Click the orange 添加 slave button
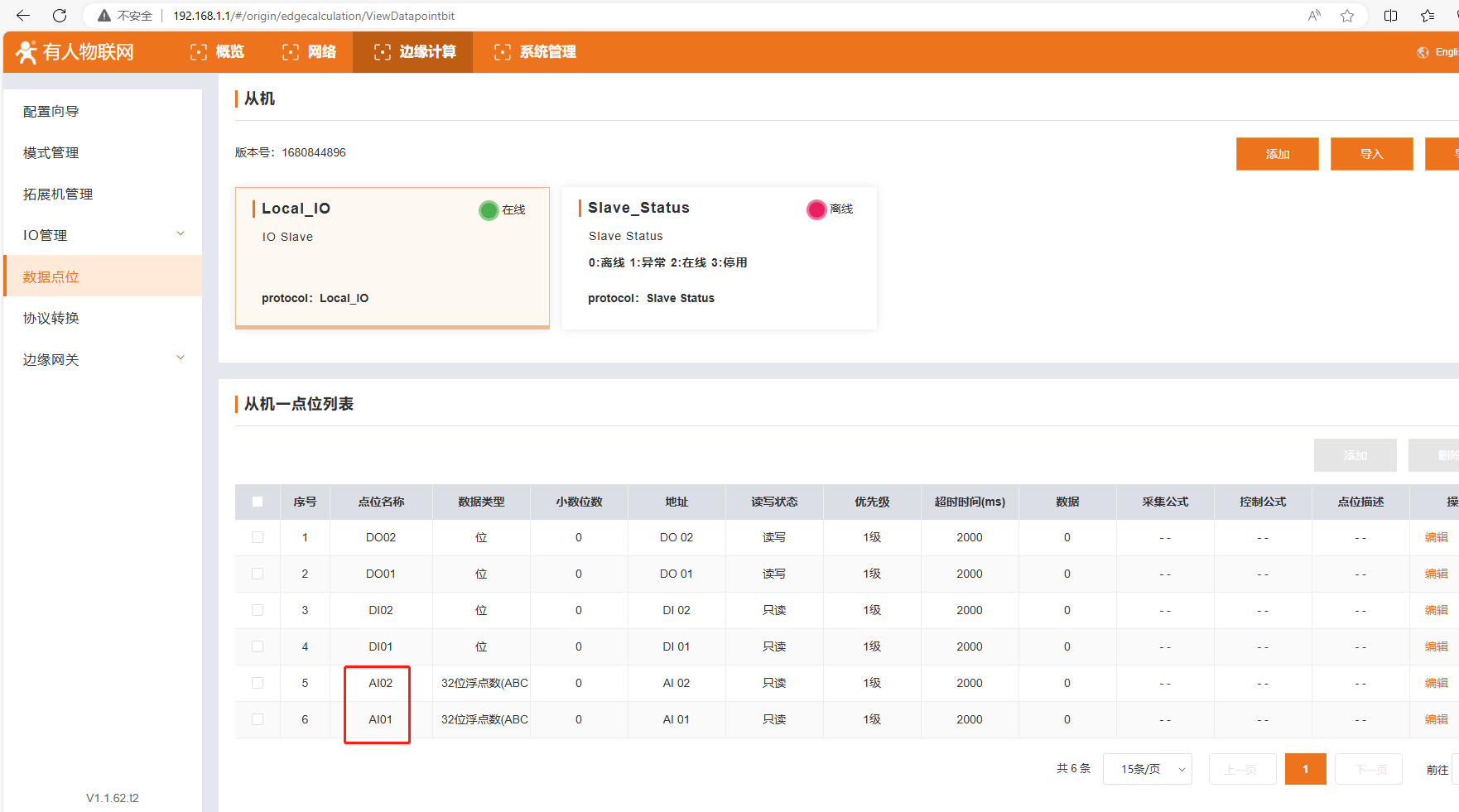 pos(1277,154)
